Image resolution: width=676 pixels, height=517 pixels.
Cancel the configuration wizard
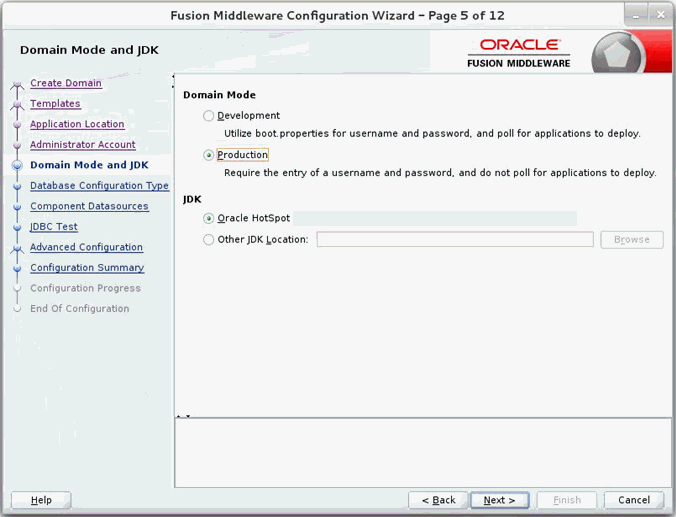pos(634,500)
